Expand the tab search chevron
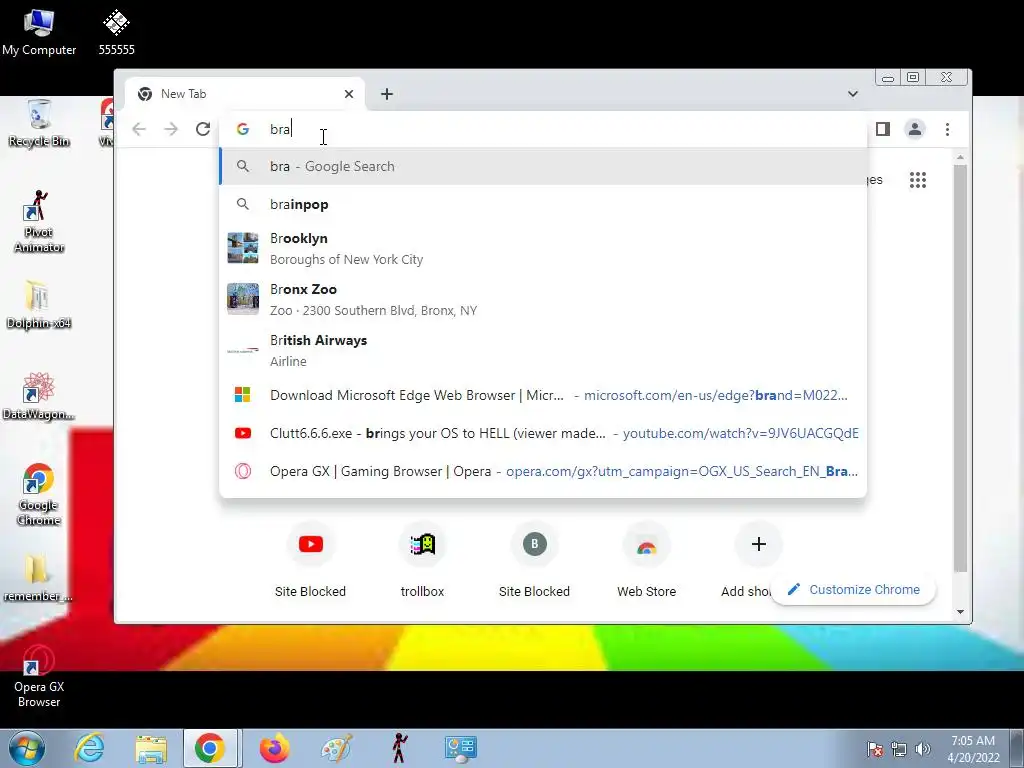The image size is (1024, 768). [x=852, y=94]
